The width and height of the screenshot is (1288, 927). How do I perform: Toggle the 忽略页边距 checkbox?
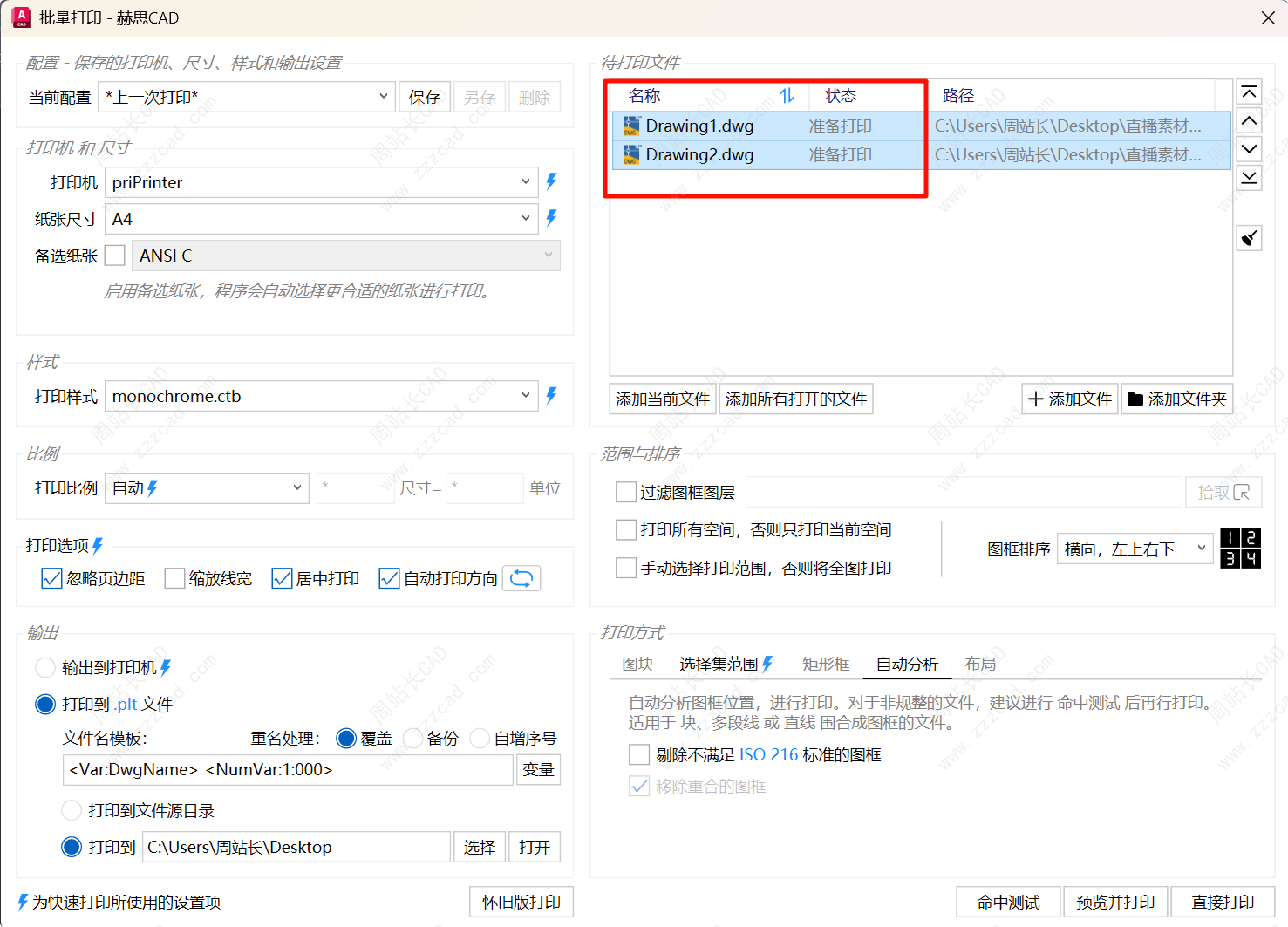click(52, 578)
